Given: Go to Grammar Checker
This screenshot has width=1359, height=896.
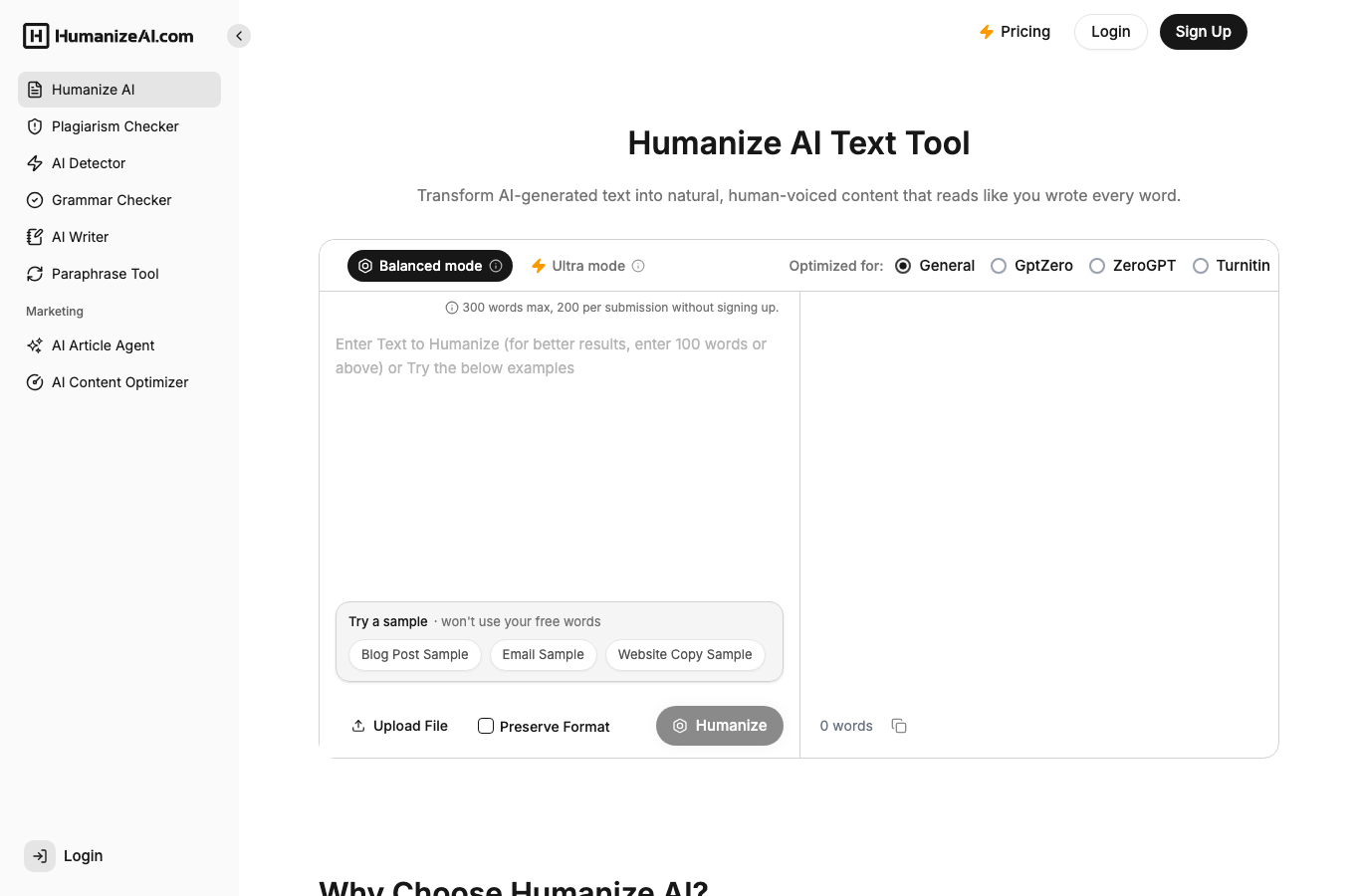Looking at the screenshot, I should coord(119,200).
